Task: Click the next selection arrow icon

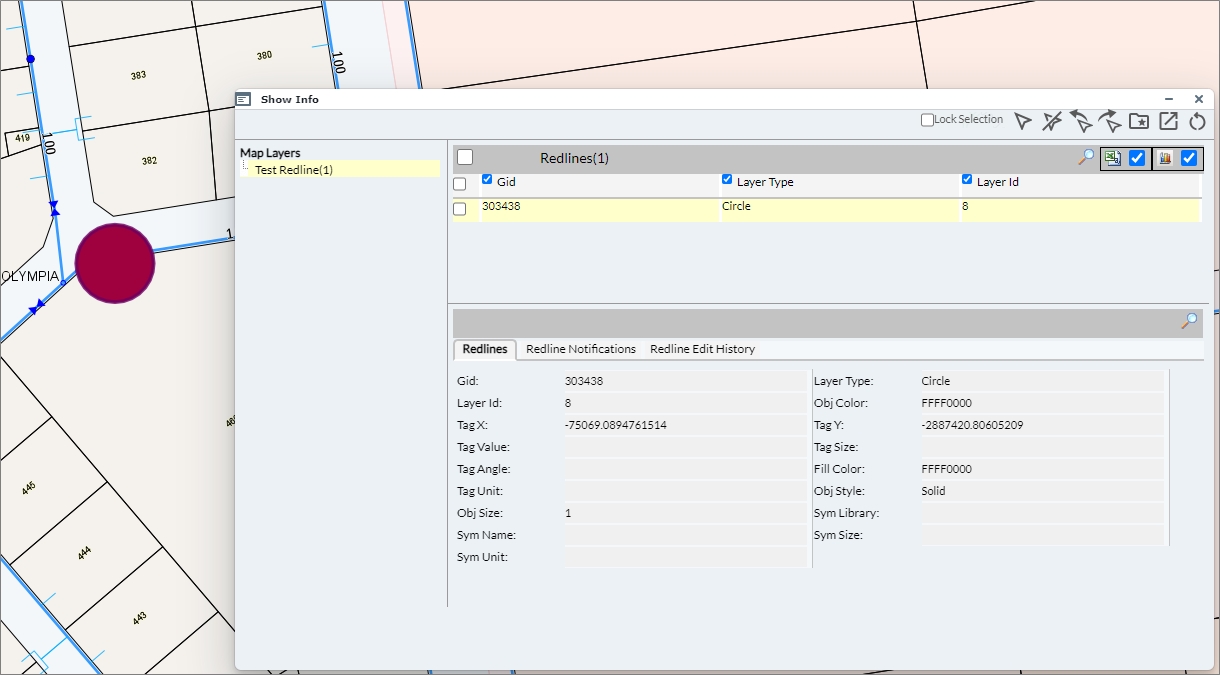Action: coord(1109,121)
